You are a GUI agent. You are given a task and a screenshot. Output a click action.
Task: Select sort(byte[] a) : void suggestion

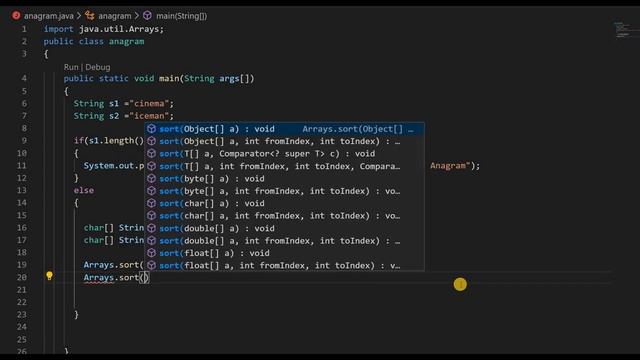pos(284,178)
